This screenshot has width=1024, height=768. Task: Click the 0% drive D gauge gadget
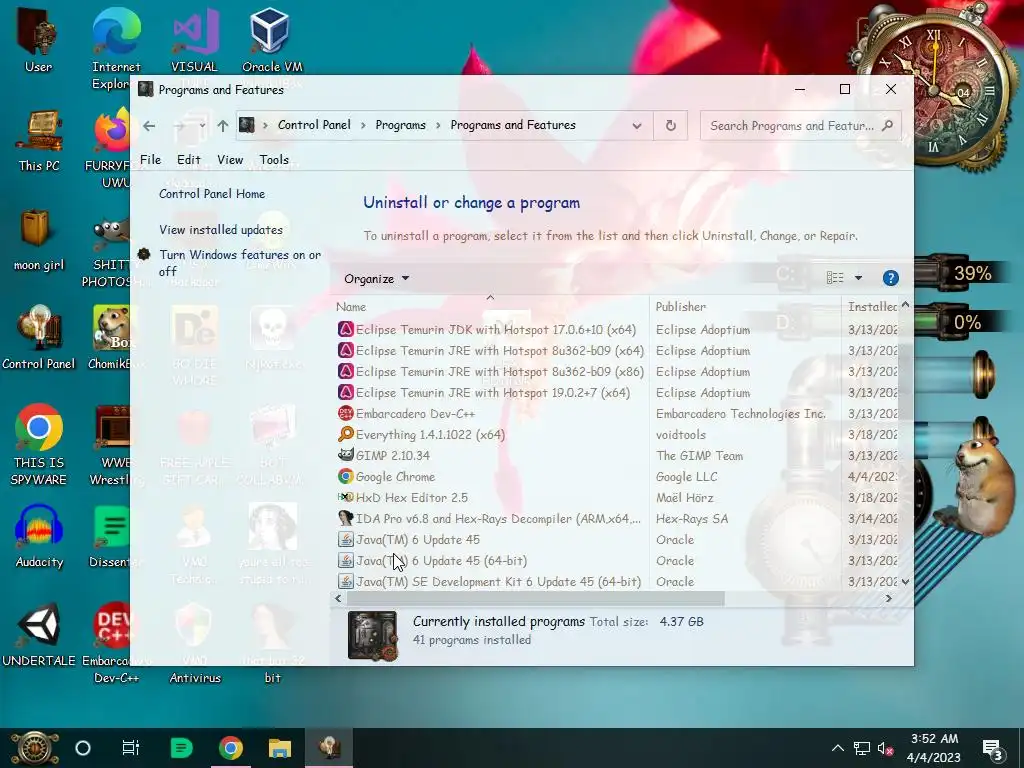coord(968,322)
